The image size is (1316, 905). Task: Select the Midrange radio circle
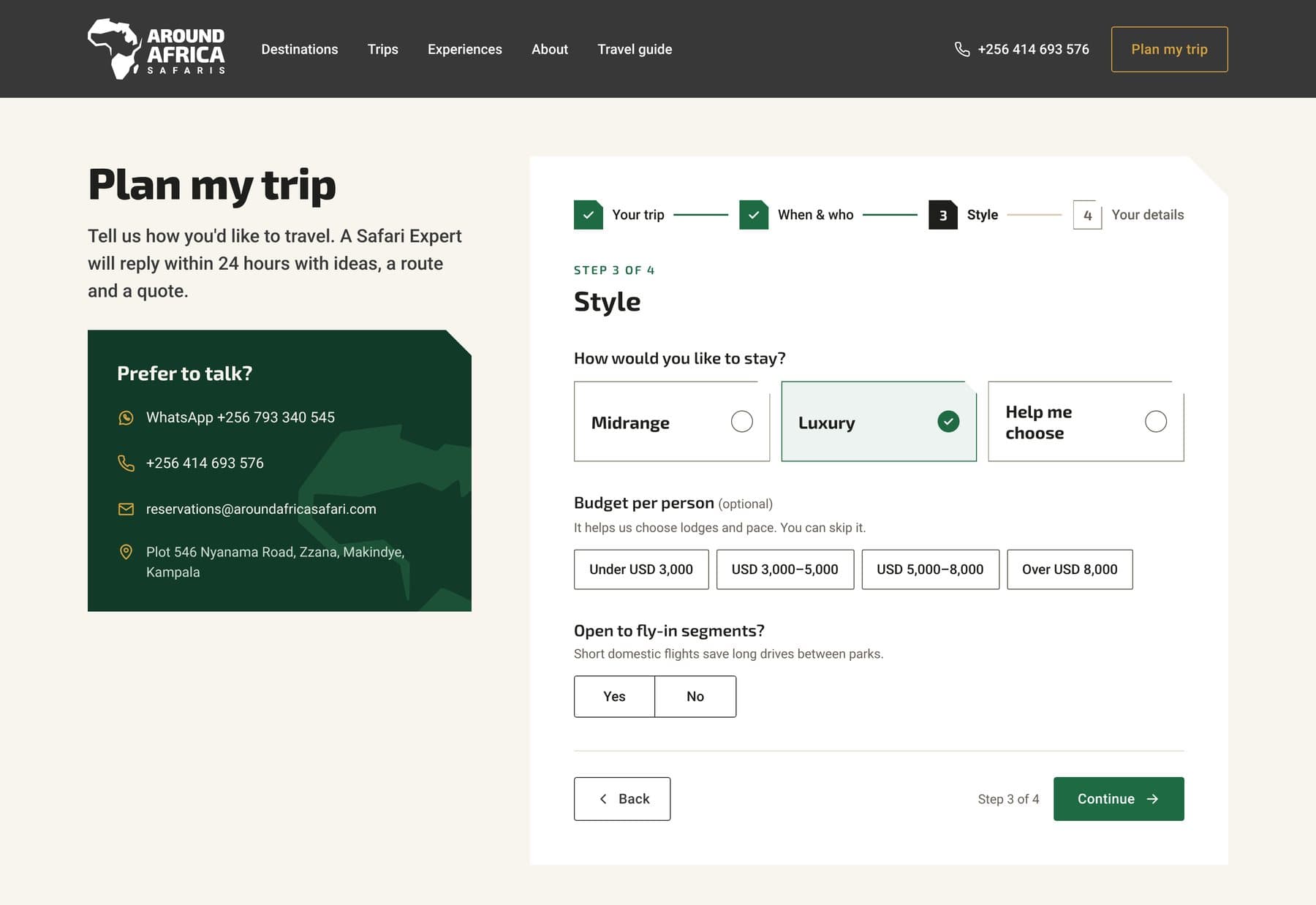(x=741, y=422)
